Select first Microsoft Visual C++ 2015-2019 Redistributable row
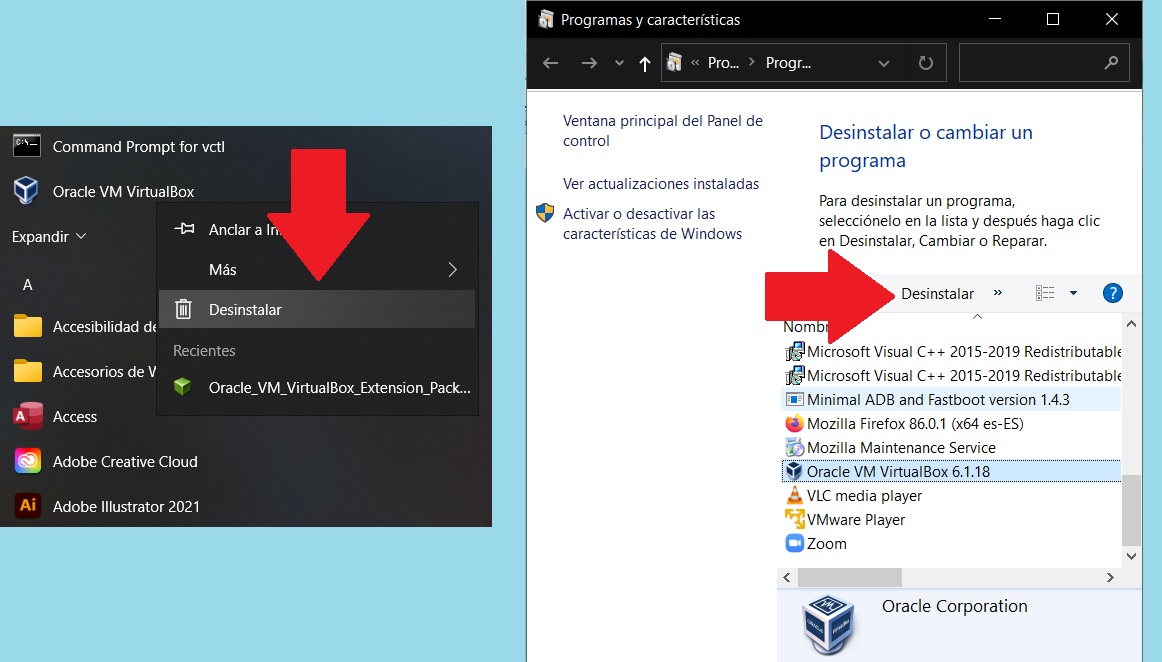 tap(952, 351)
